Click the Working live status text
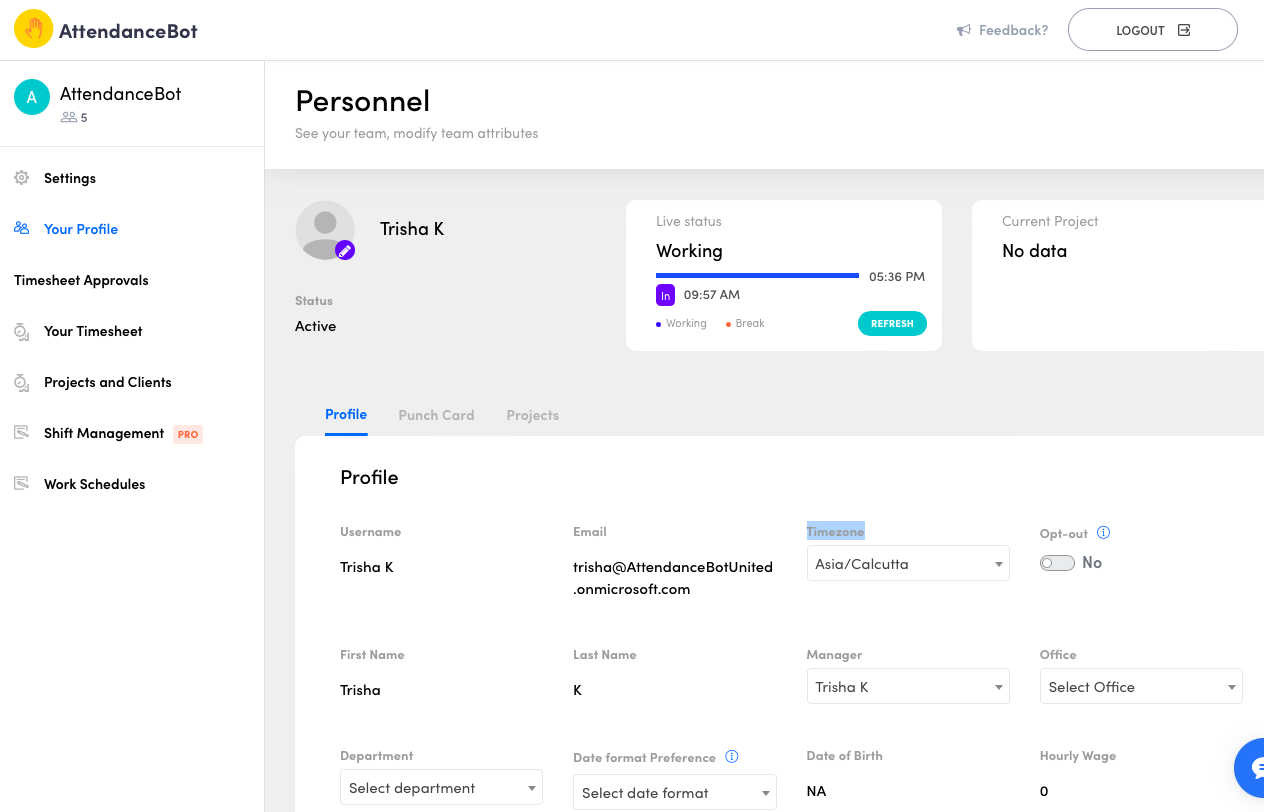The image size is (1264, 812). click(689, 251)
